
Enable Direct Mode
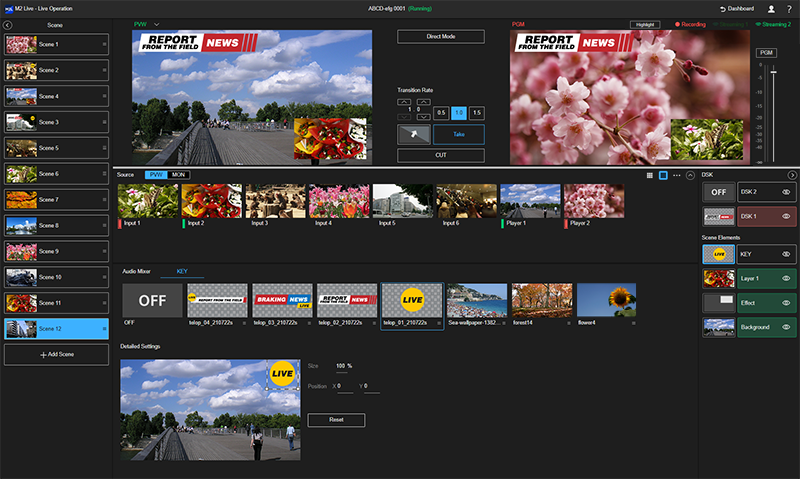pyautogui.click(x=441, y=37)
